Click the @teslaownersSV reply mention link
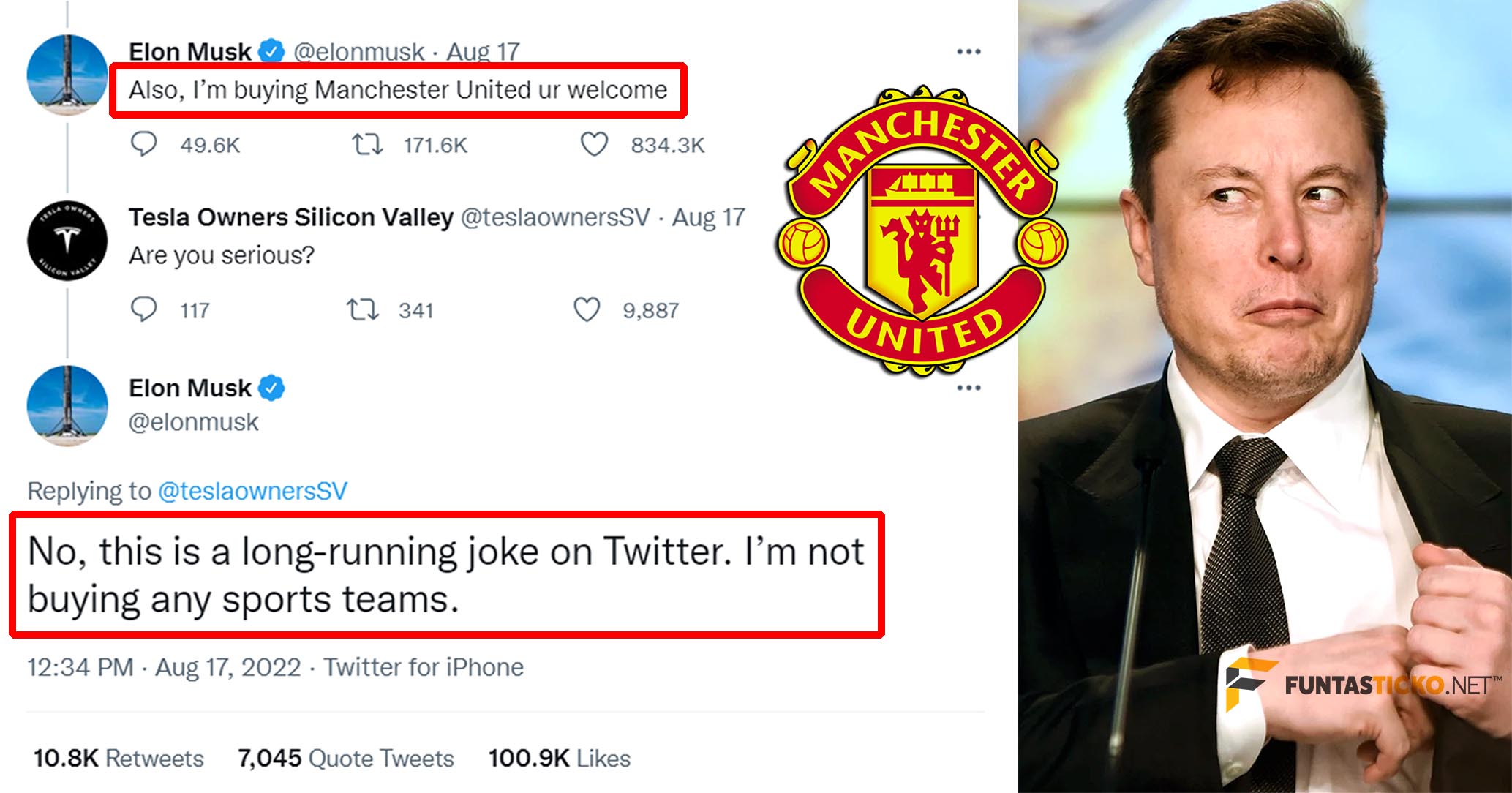 point(252,491)
